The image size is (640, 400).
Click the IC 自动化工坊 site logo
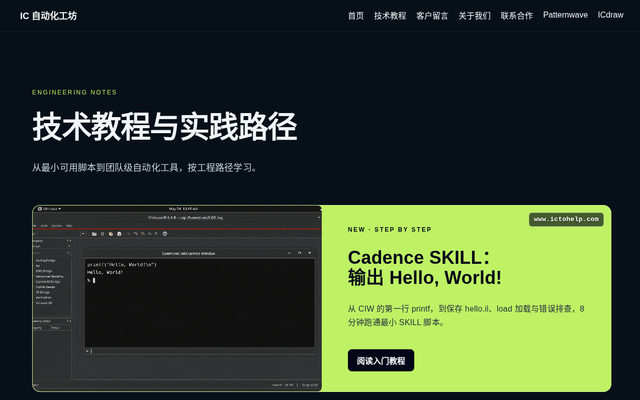48,16
